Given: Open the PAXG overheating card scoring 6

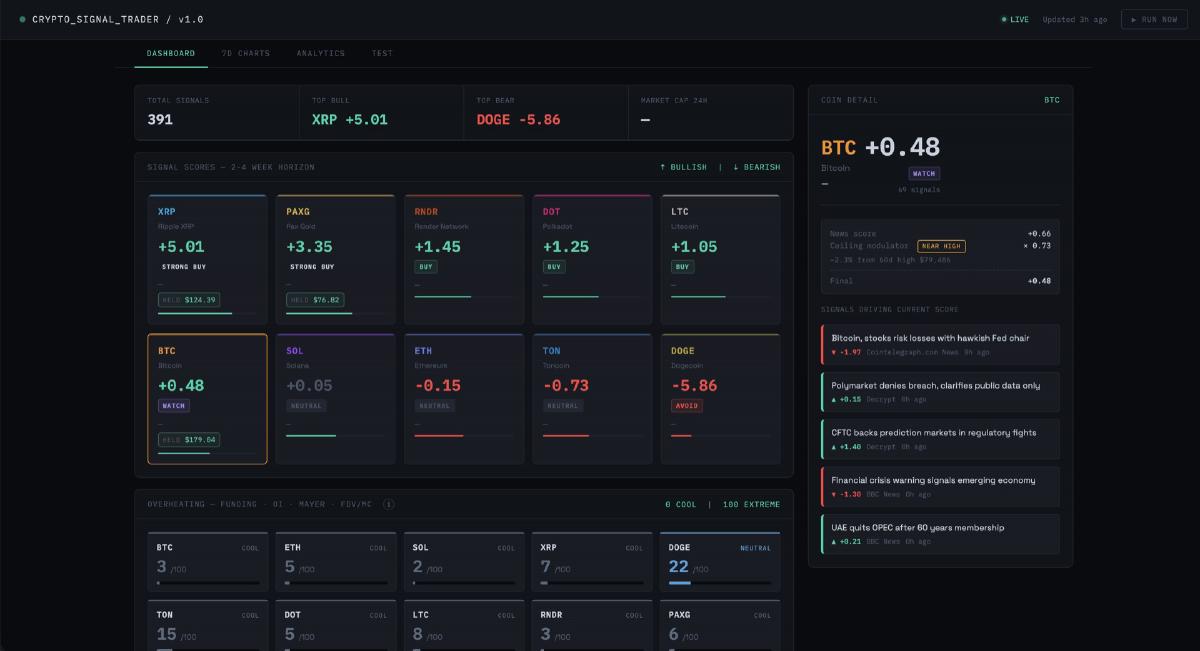Looking at the screenshot, I should (x=720, y=626).
